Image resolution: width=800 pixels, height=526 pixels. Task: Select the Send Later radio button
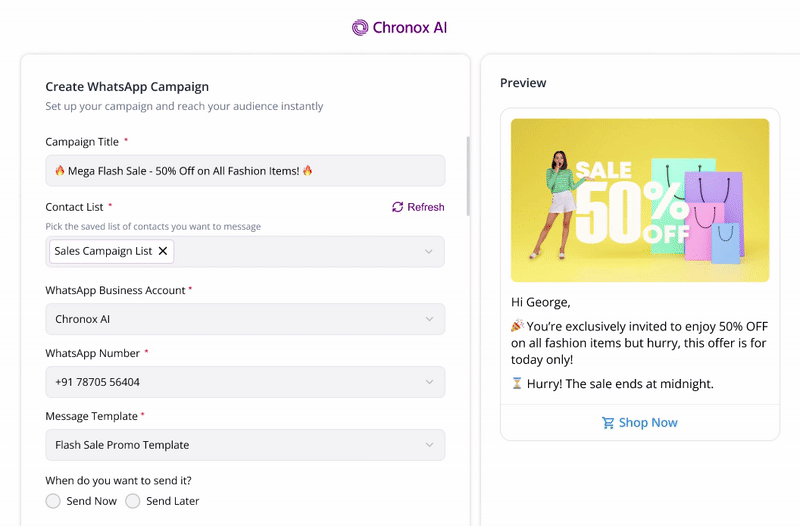point(133,501)
